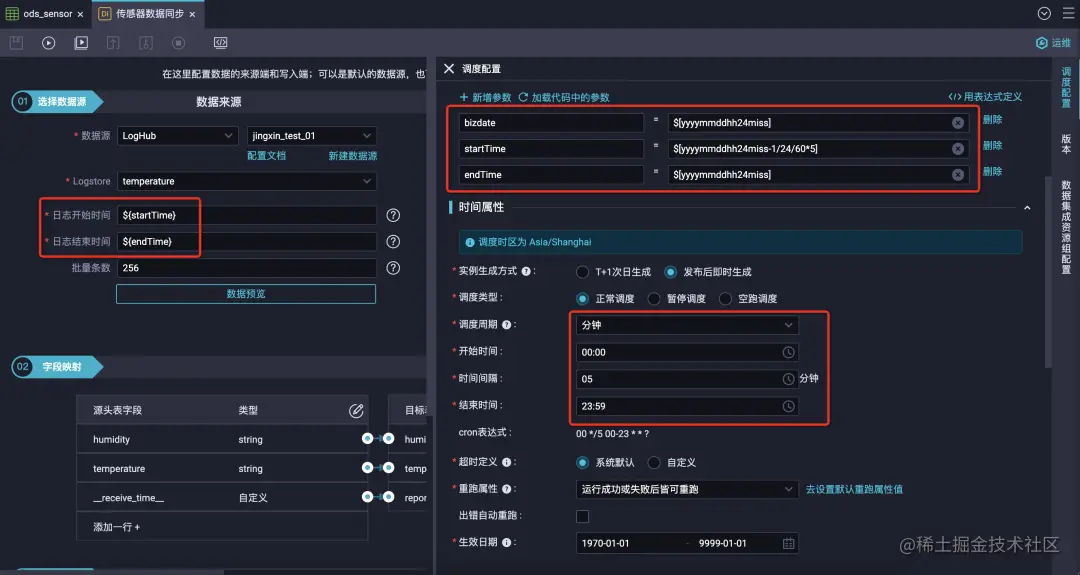
Task: Open the top-right hamburger menu
Action: (1068, 13)
